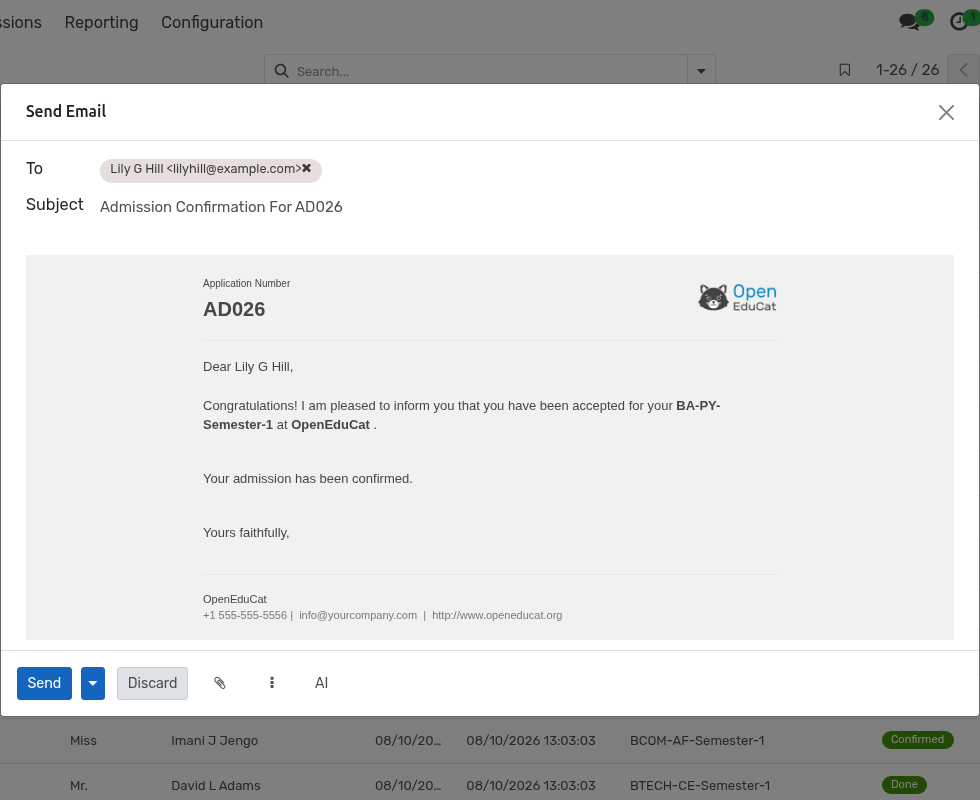Viewport: 980px width, 800px height.
Task: Click the info@yourcompany.com email link
Action: click(358, 615)
